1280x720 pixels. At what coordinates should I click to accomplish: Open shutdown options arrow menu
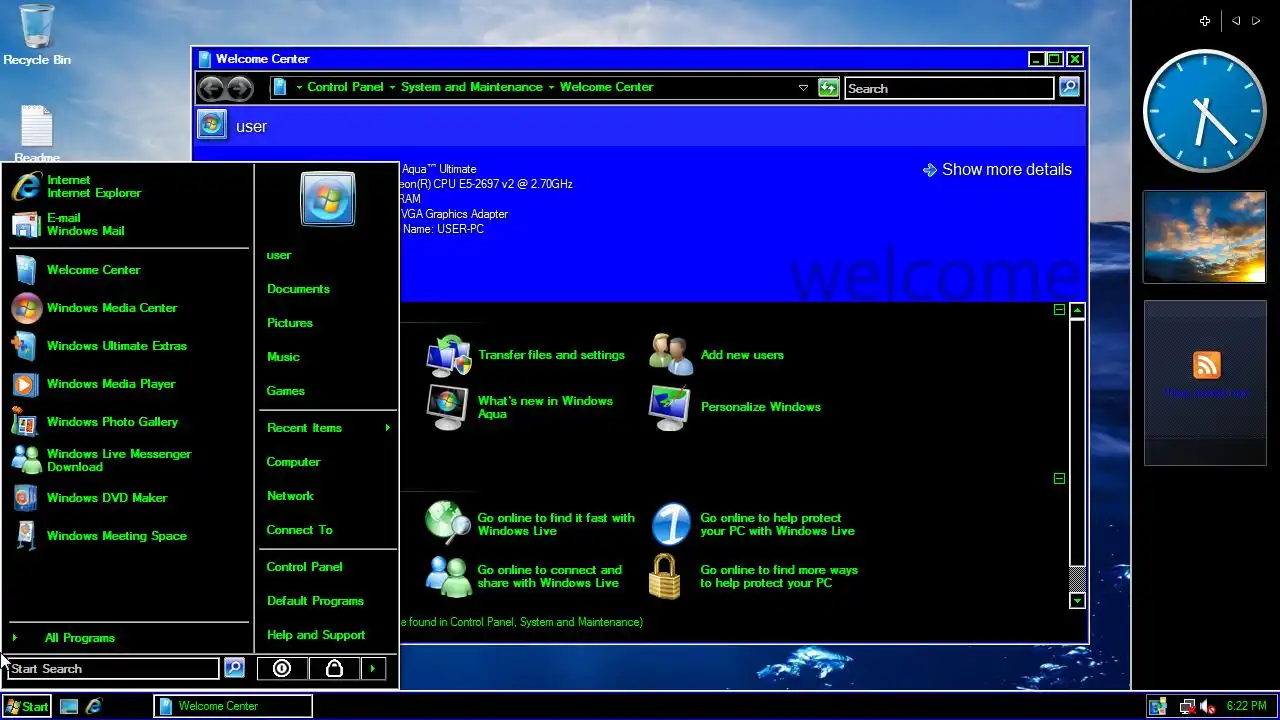coord(373,668)
